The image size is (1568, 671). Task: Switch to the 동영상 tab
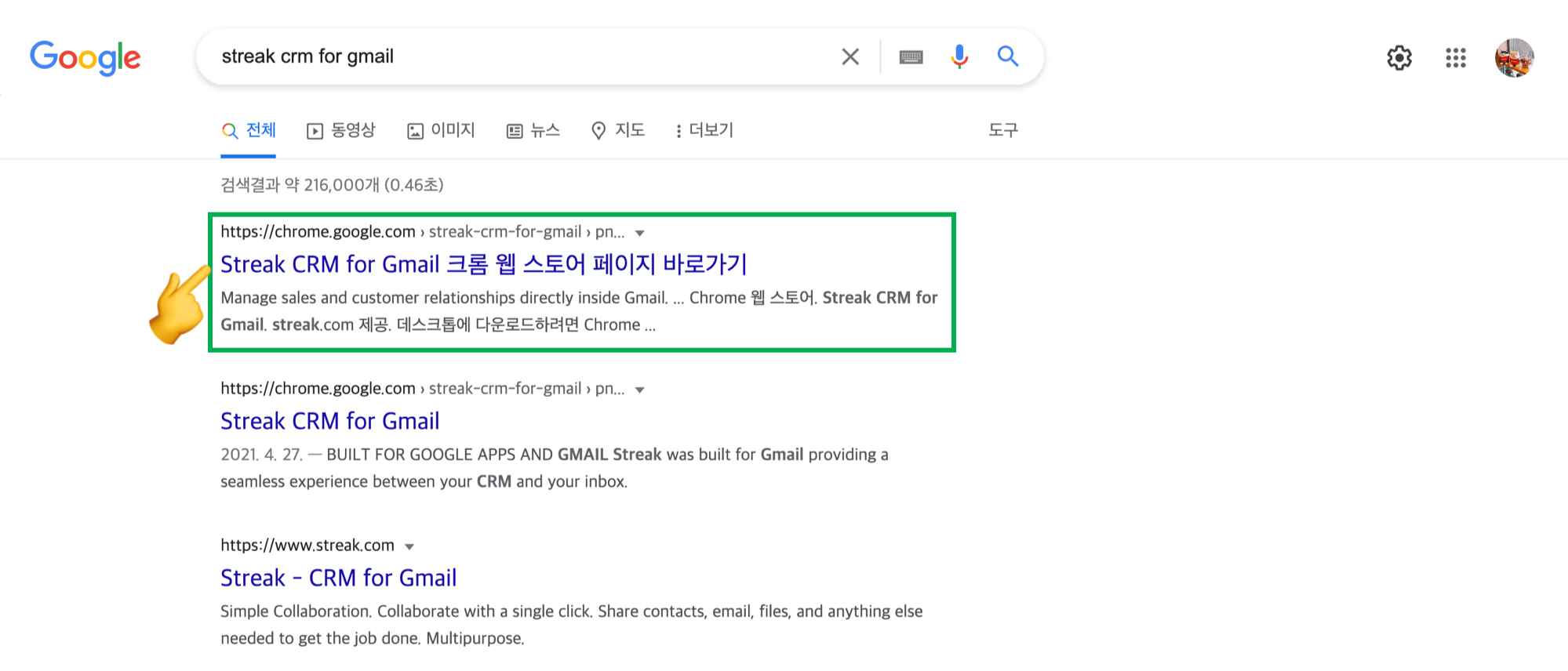point(341,130)
